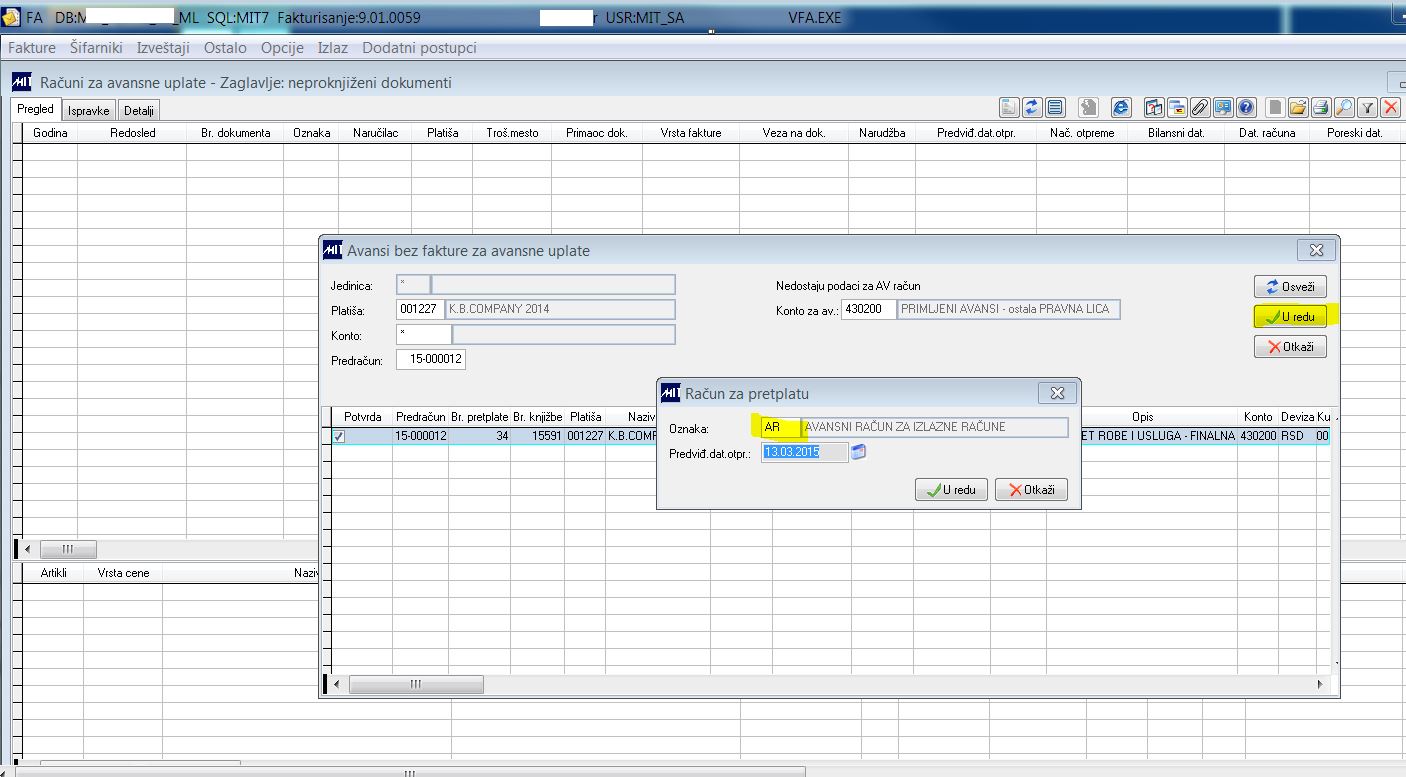1406x777 pixels.
Task: Open calendar picker next to Predviđ.dat.otpr.
Action: [x=858, y=452]
